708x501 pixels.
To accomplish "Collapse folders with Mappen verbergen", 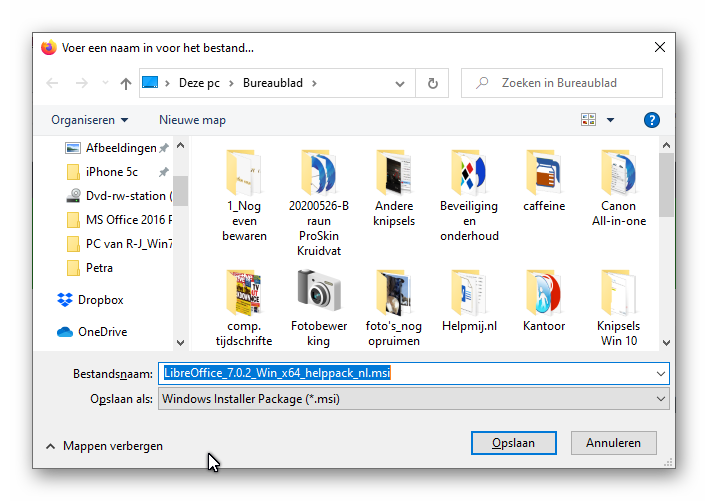I will [104, 446].
